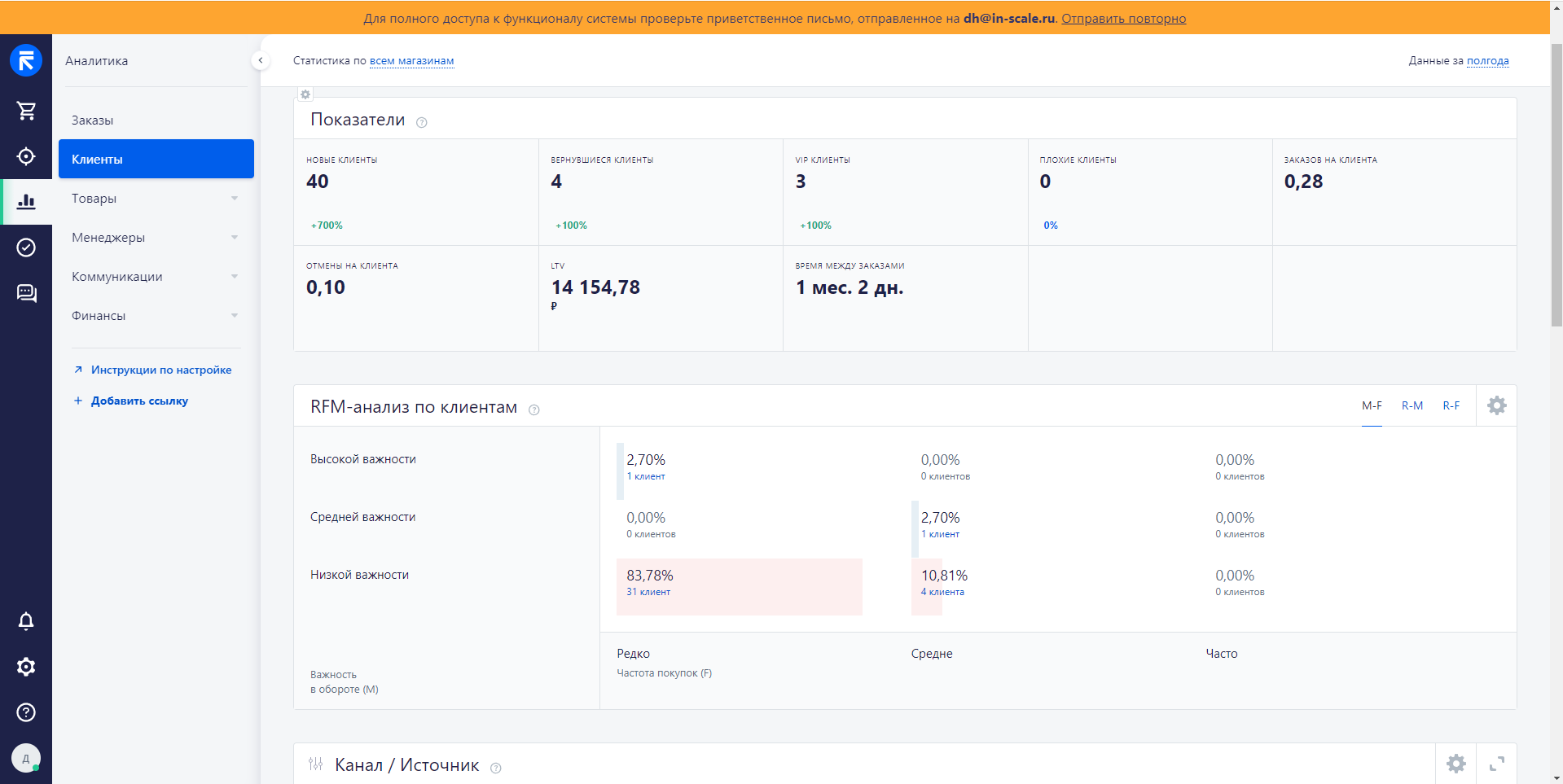This screenshot has width=1563, height=784.
Task: Click small gear above Показатели panel
Action: pyautogui.click(x=305, y=94)
